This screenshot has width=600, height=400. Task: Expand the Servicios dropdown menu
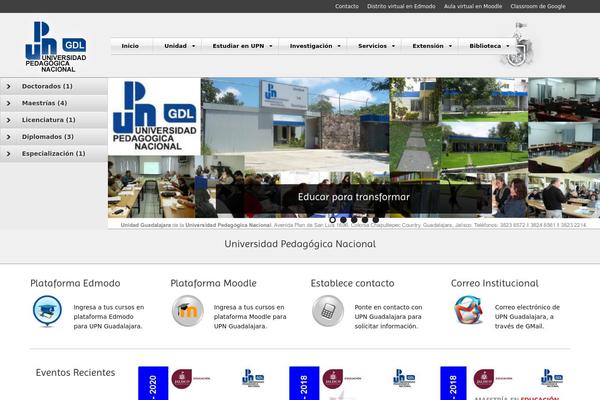tap(376, 46)
